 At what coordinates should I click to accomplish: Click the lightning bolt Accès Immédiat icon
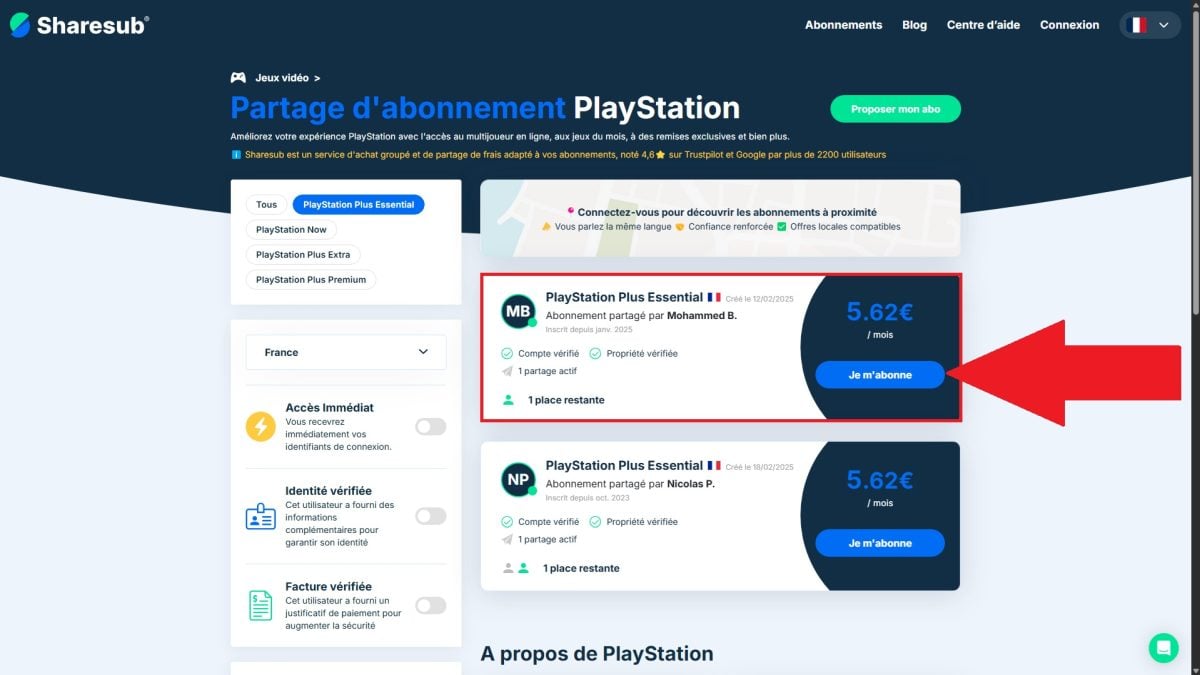[260, 427]
